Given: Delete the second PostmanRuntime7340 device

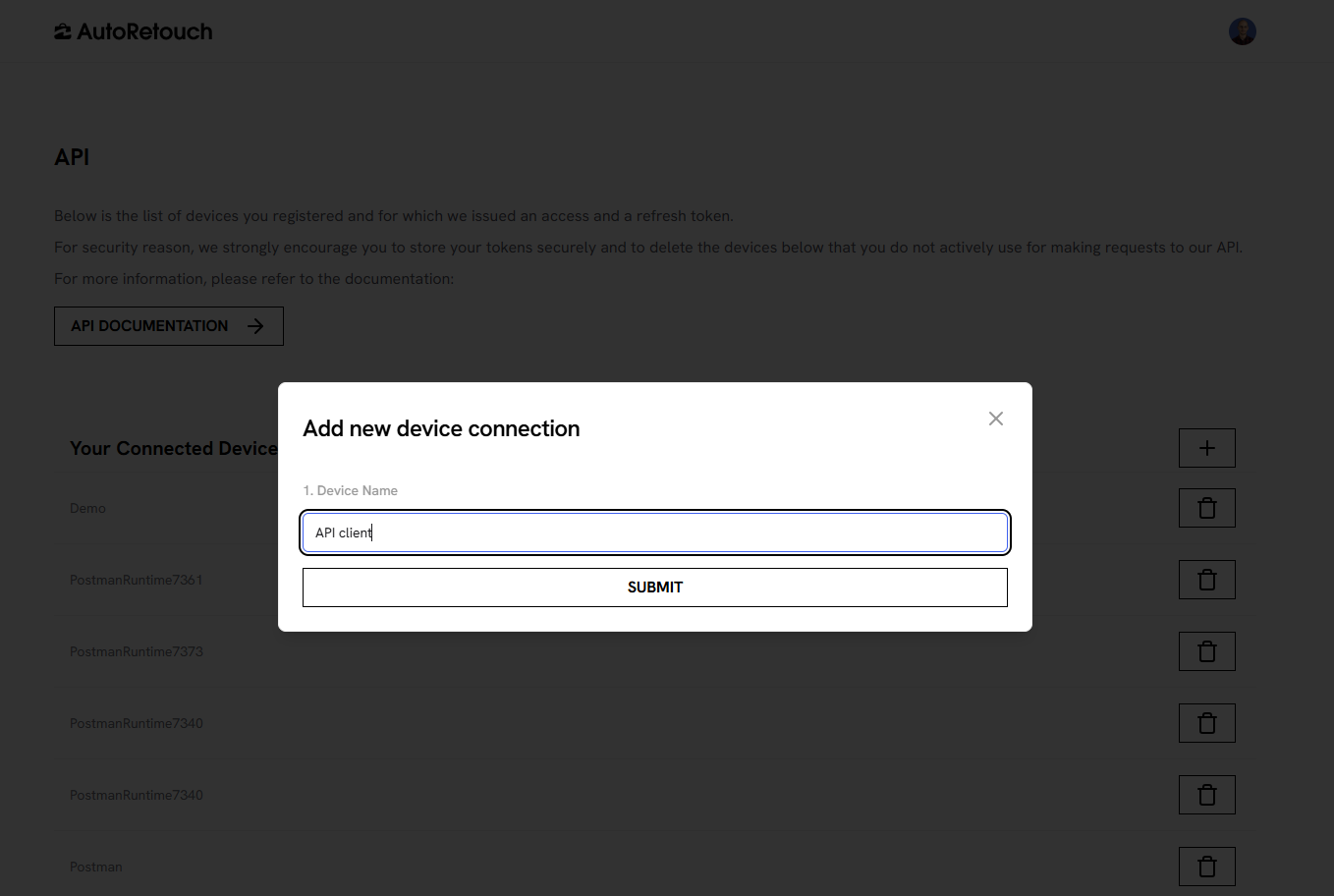Looking at the screenshot, I should 1207,795.
